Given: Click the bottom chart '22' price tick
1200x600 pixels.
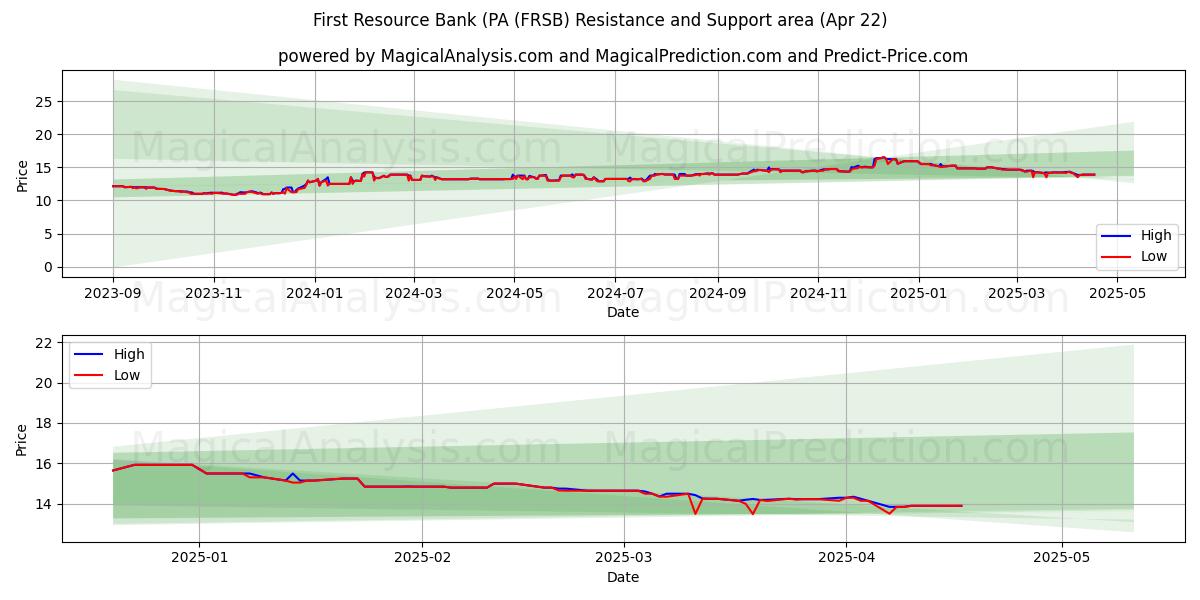Looking at the screenshot, I should (45, 343).
